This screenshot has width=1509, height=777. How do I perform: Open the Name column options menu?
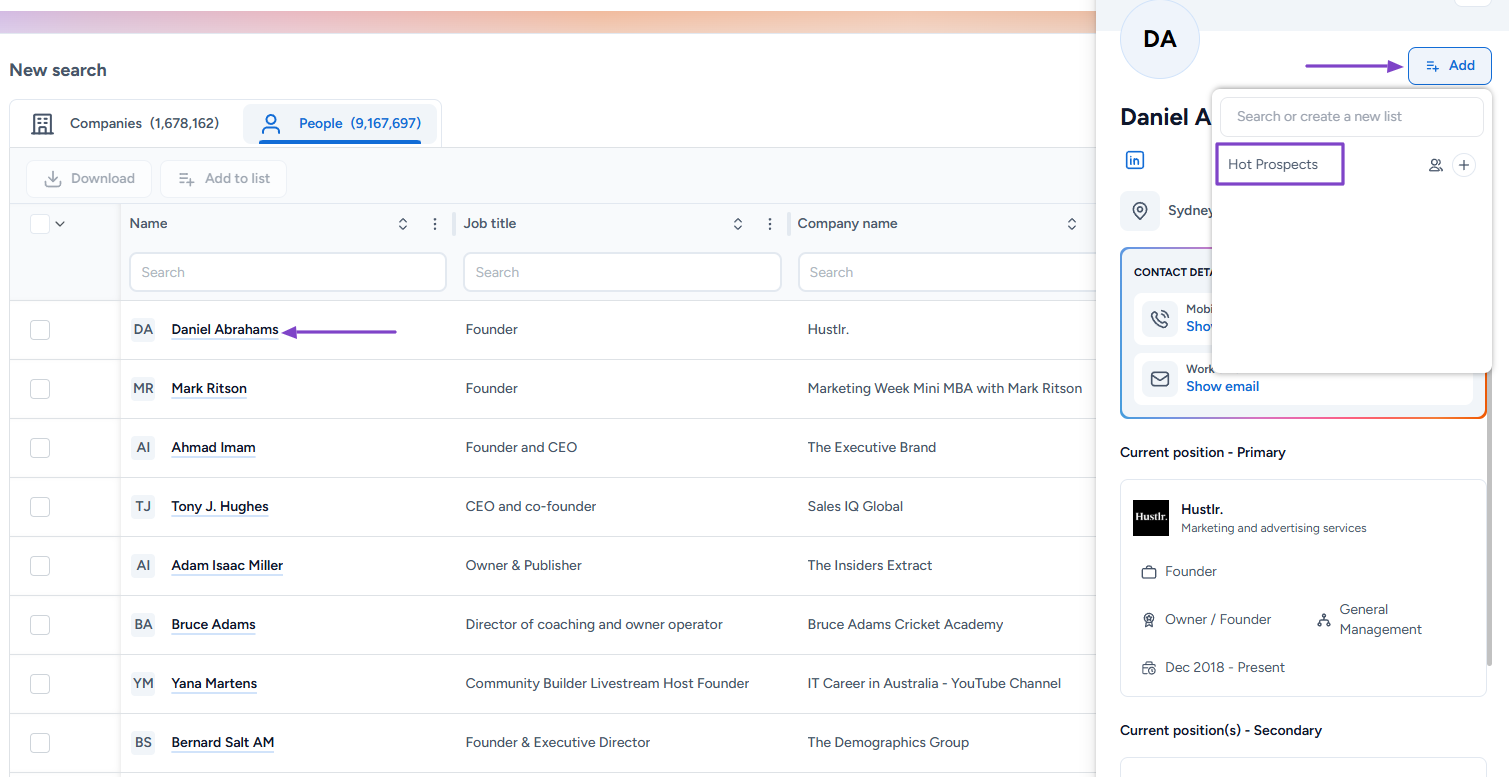pyautogui.click(x=435, y=224)
